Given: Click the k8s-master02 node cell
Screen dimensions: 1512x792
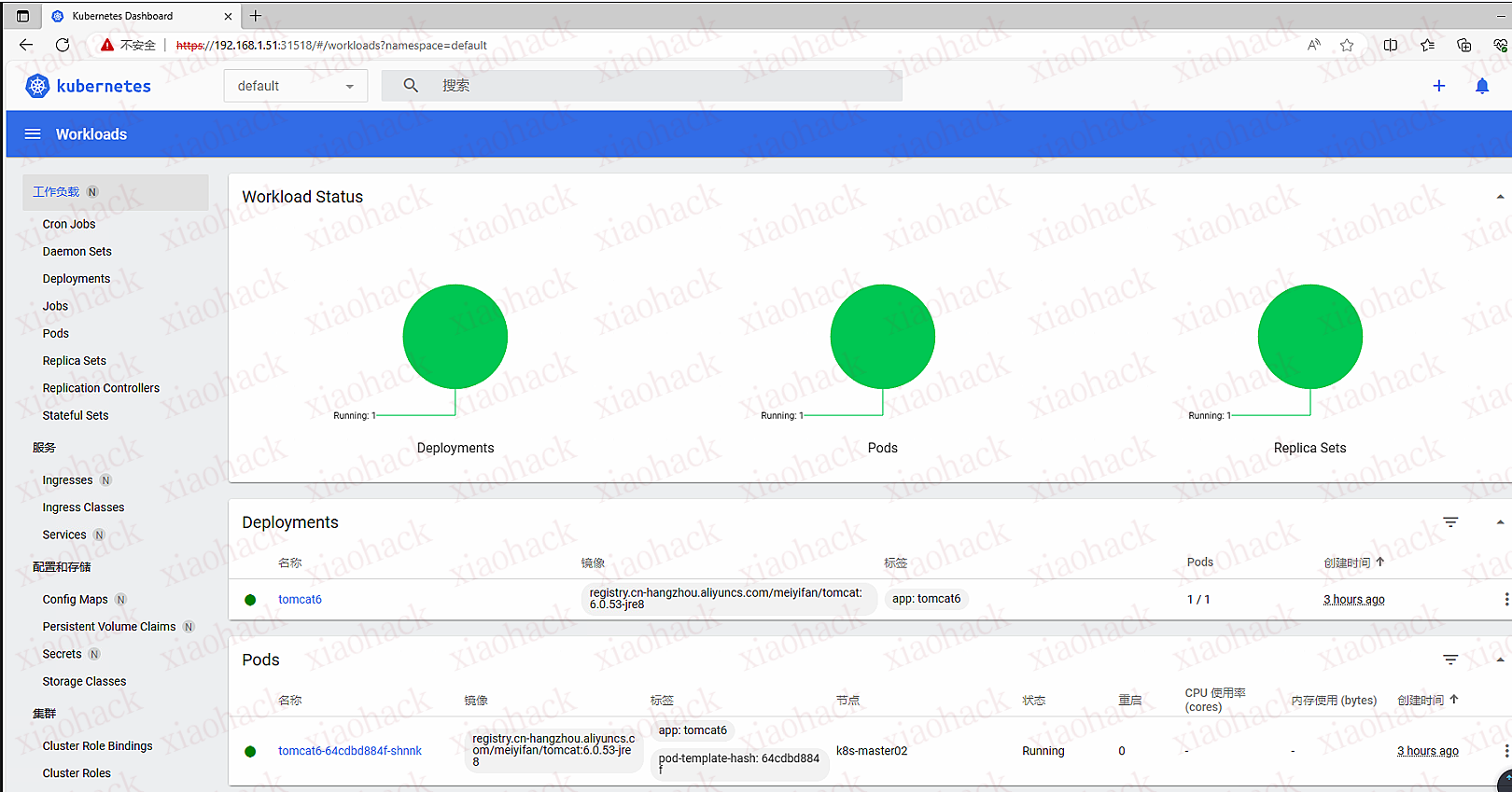Looking at the screenshot, I should pyautogui.click(x=872, y=751).
